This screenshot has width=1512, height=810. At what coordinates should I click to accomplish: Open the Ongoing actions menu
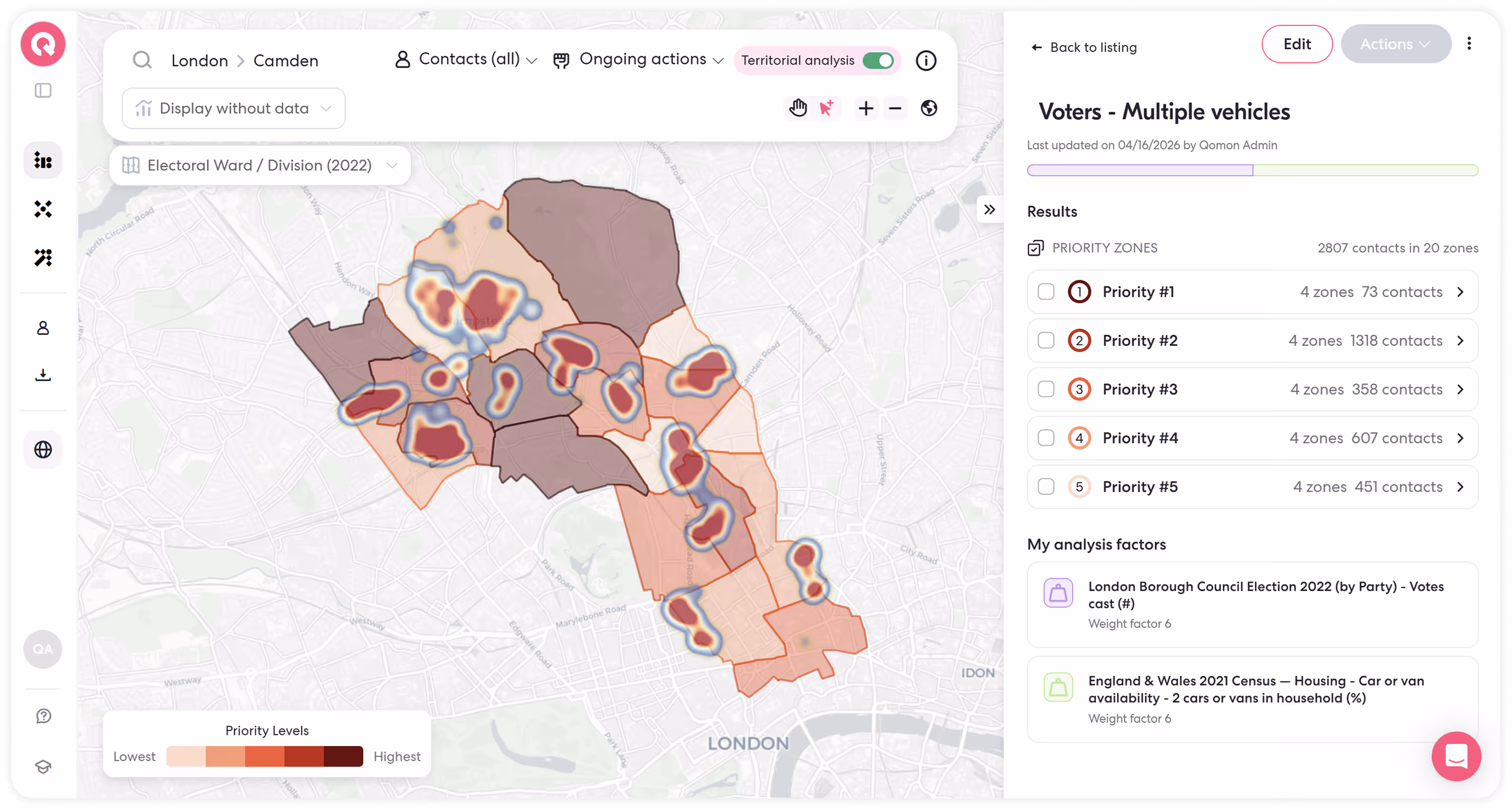pos(638,60)
